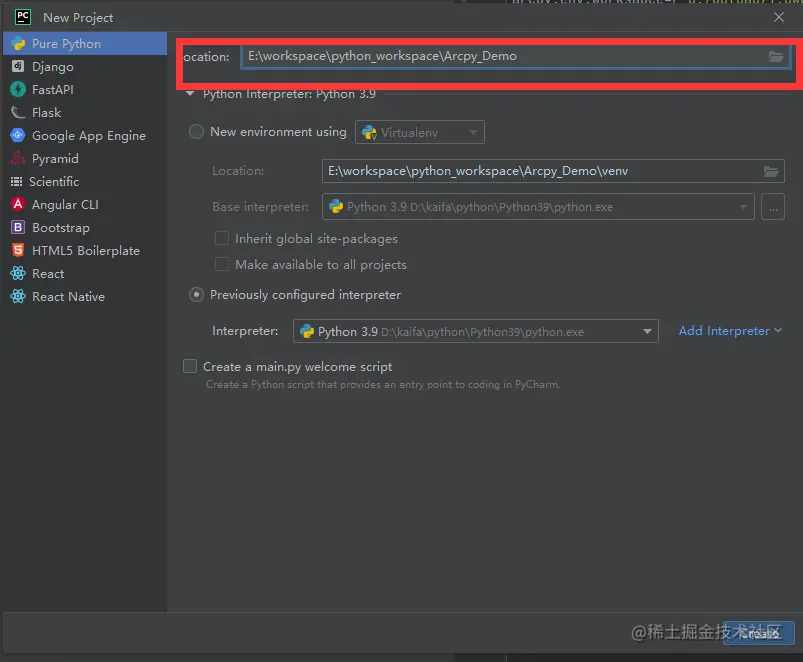803x662 pixels.
Task: Select the FastAPI project type
Action: tap(85, 90)
